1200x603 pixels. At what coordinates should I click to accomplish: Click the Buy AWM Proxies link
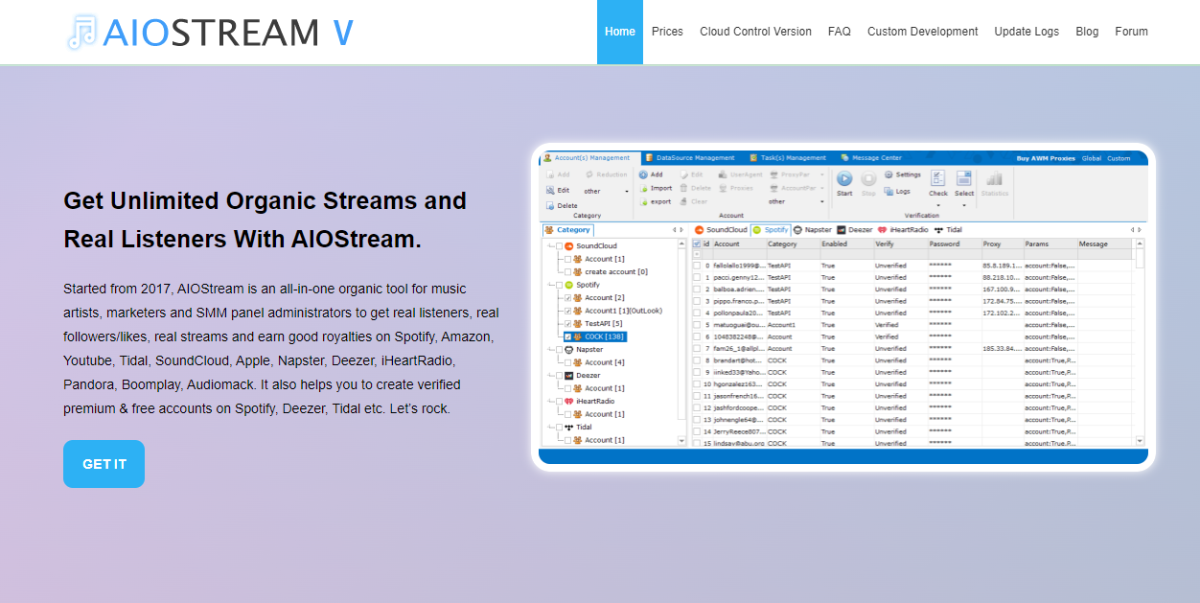click(x=1046, y=158)
